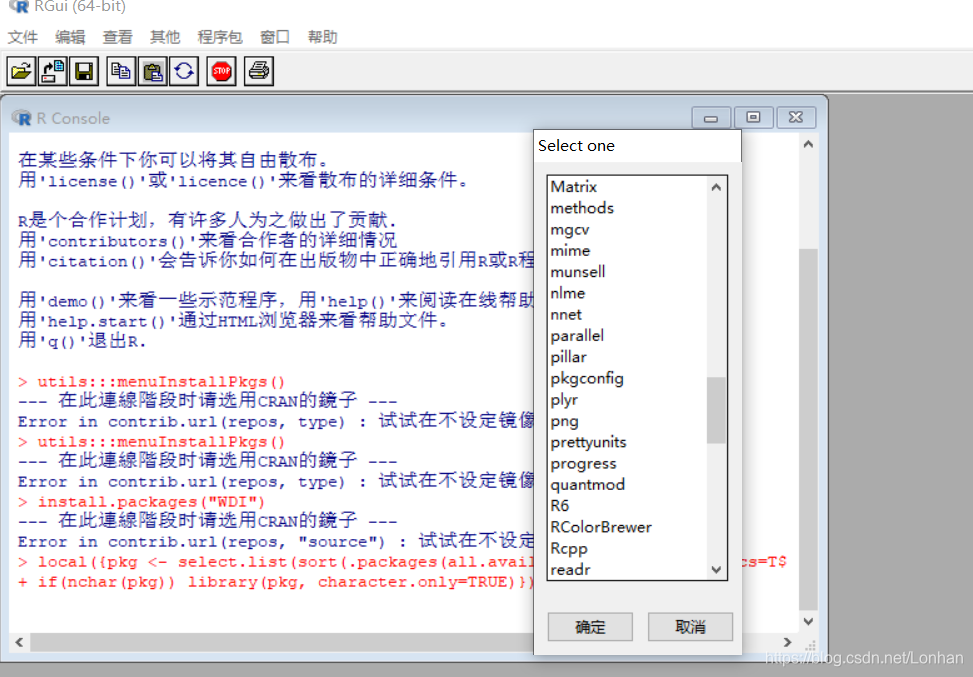973x677 pixels.
Task: Open the 窗口 menu
Action: click(x=275, y=37)
